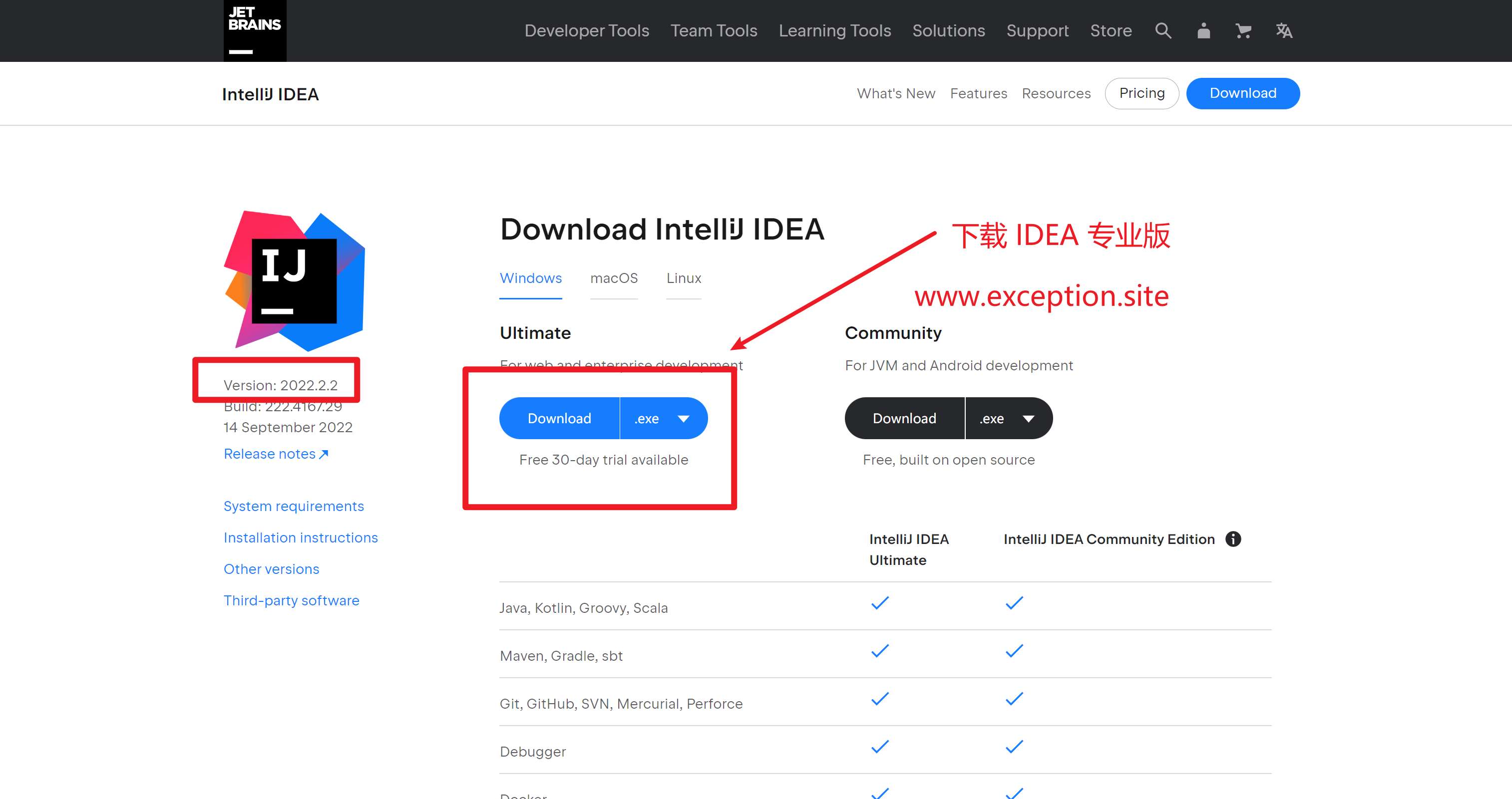
Task: Click the search icon in top navbar
Action: point(1163,30)
